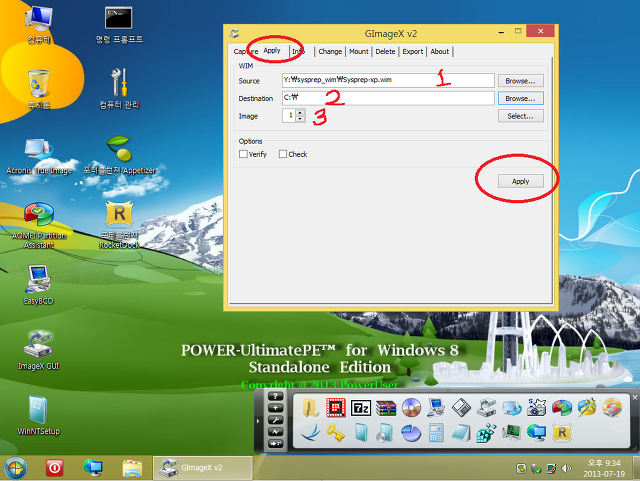The image size is (640, 481).
Task: Open the Computer Management wrench-and-screwdriver icon
Action: click(119, 89)
